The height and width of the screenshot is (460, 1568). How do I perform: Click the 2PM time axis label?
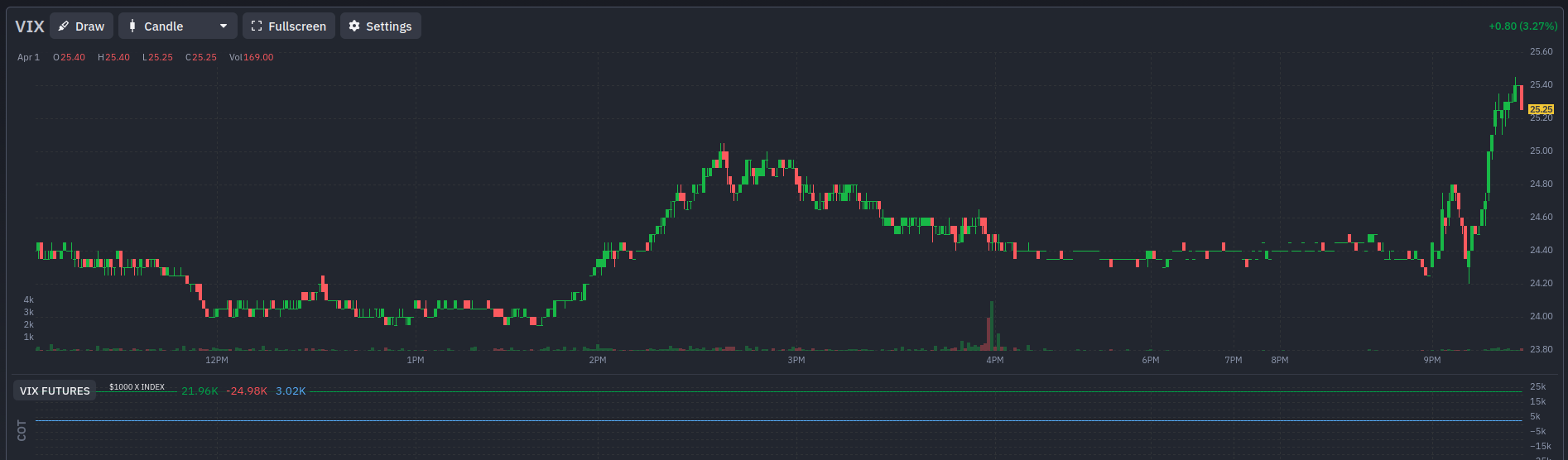(x=598, y=360)
